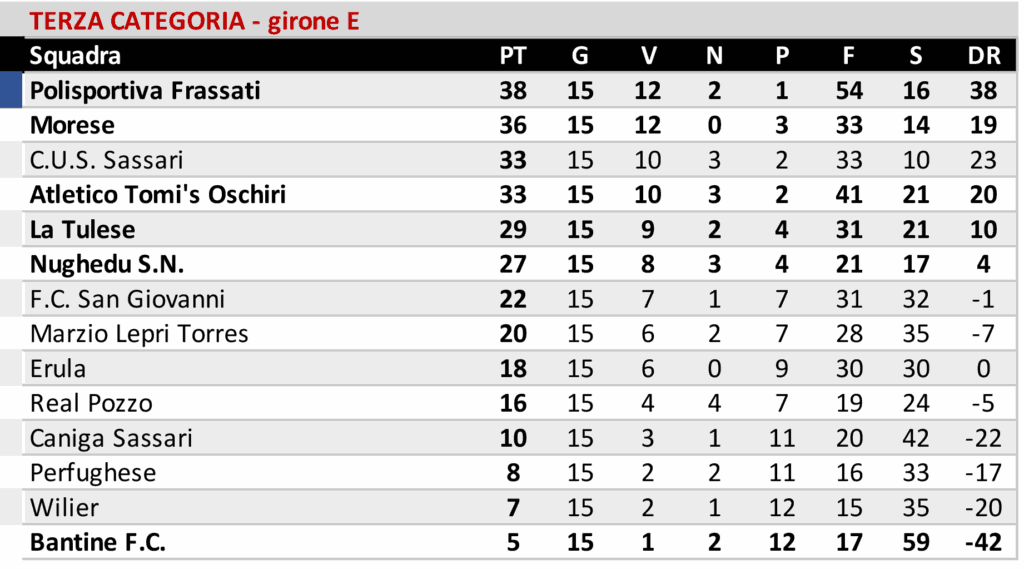Select the Morese team row name
Screen dimensions: 1024x569
[x=72, y=125]
